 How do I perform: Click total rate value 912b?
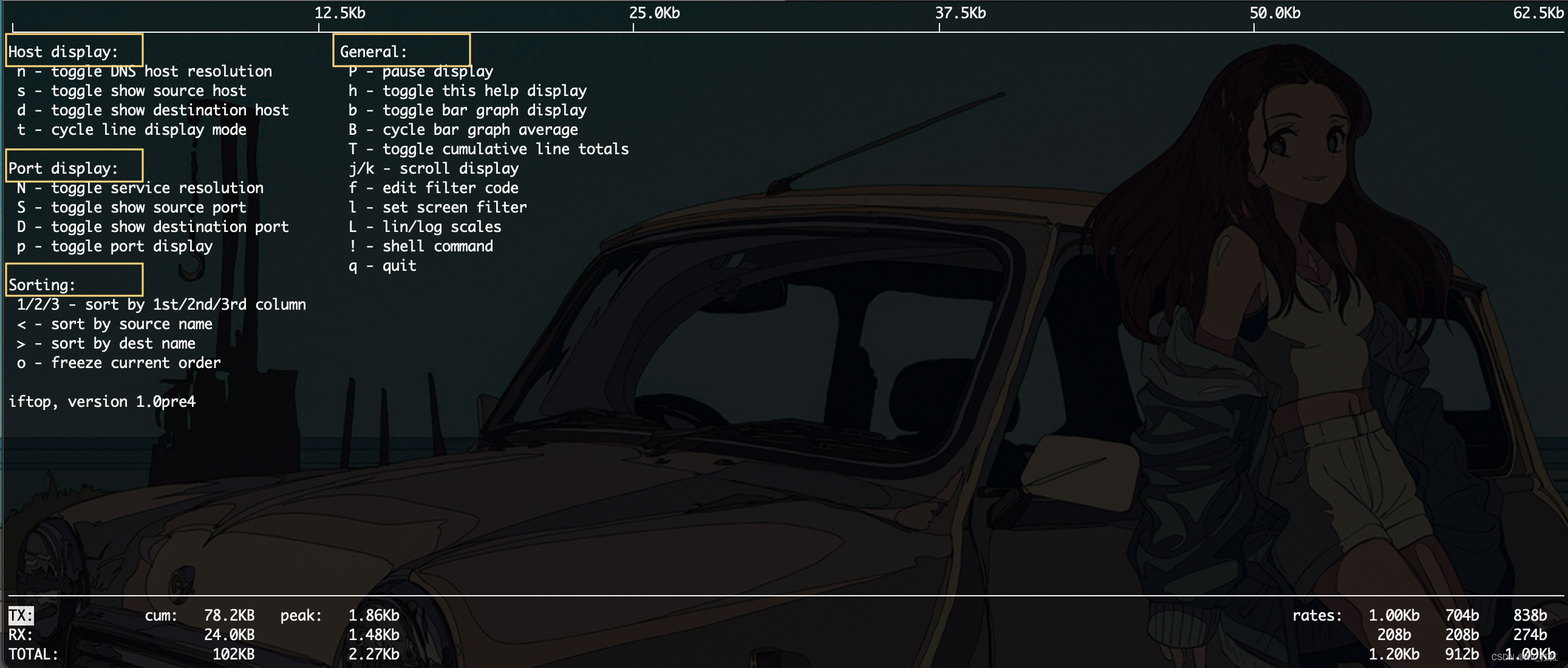click(1462, 655)
